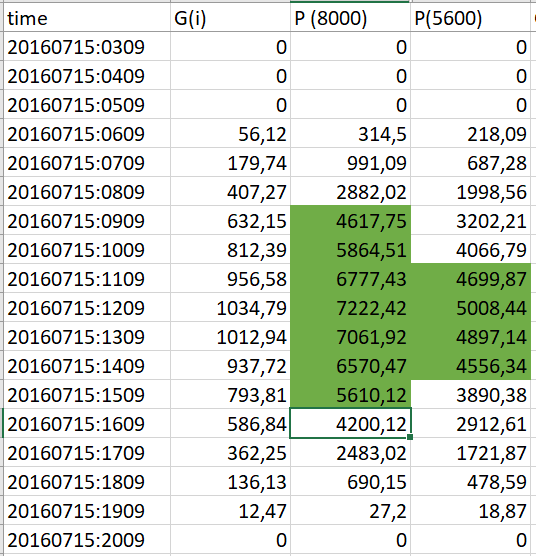The width and height of the screenshot is (536, 556).
Task: Select the P (8000) header cell
Action: click(350, 18)
